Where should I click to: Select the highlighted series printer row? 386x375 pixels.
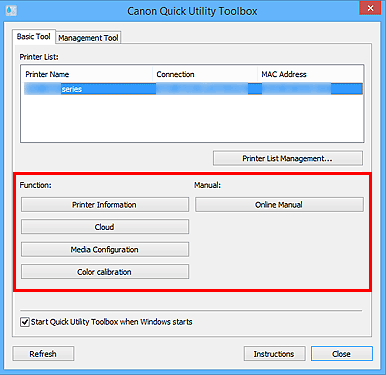pyautogui.click(x=193, y=89)
